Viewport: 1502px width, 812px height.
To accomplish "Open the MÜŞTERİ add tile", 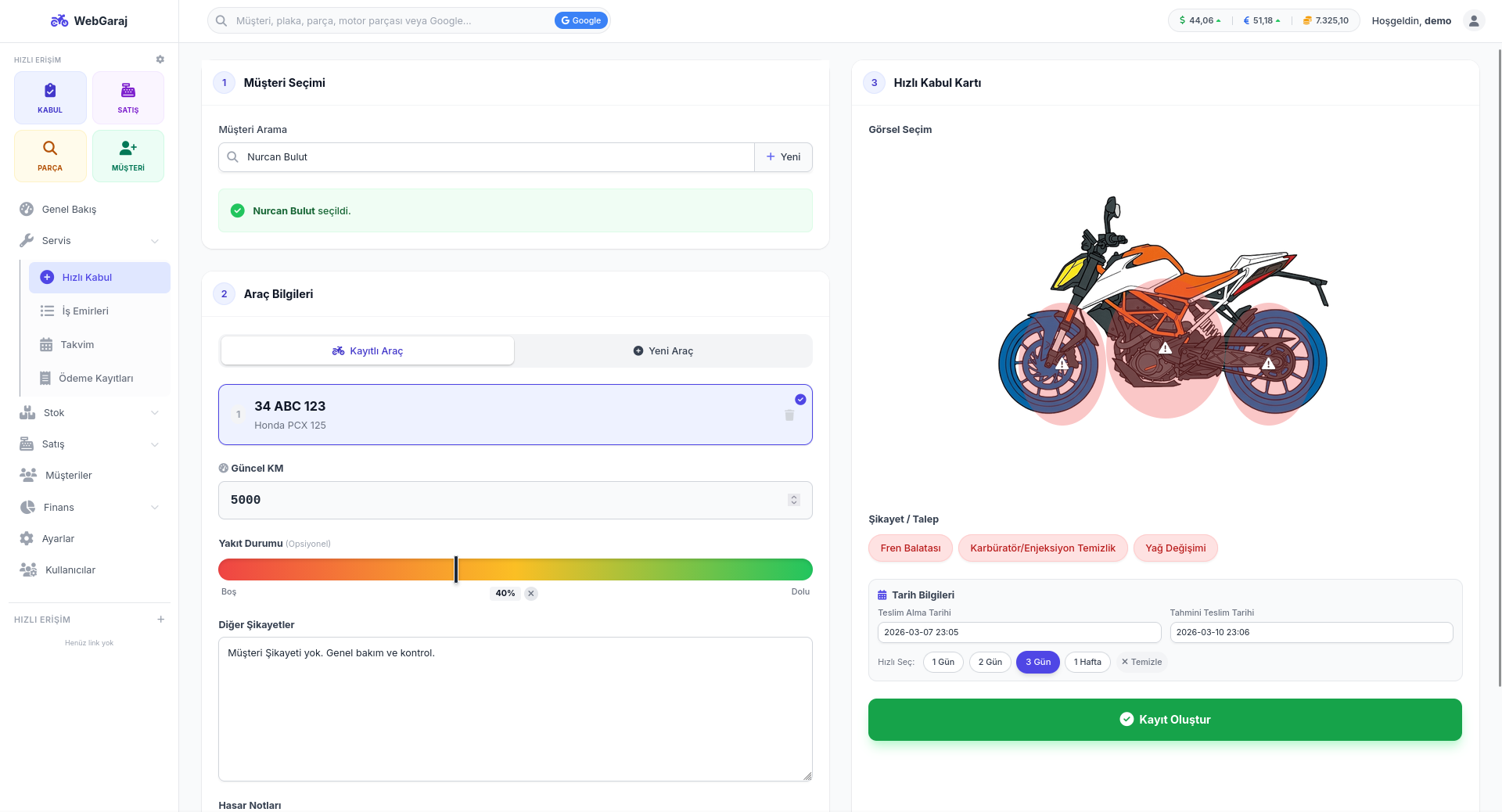I will [x=128, y=156].
